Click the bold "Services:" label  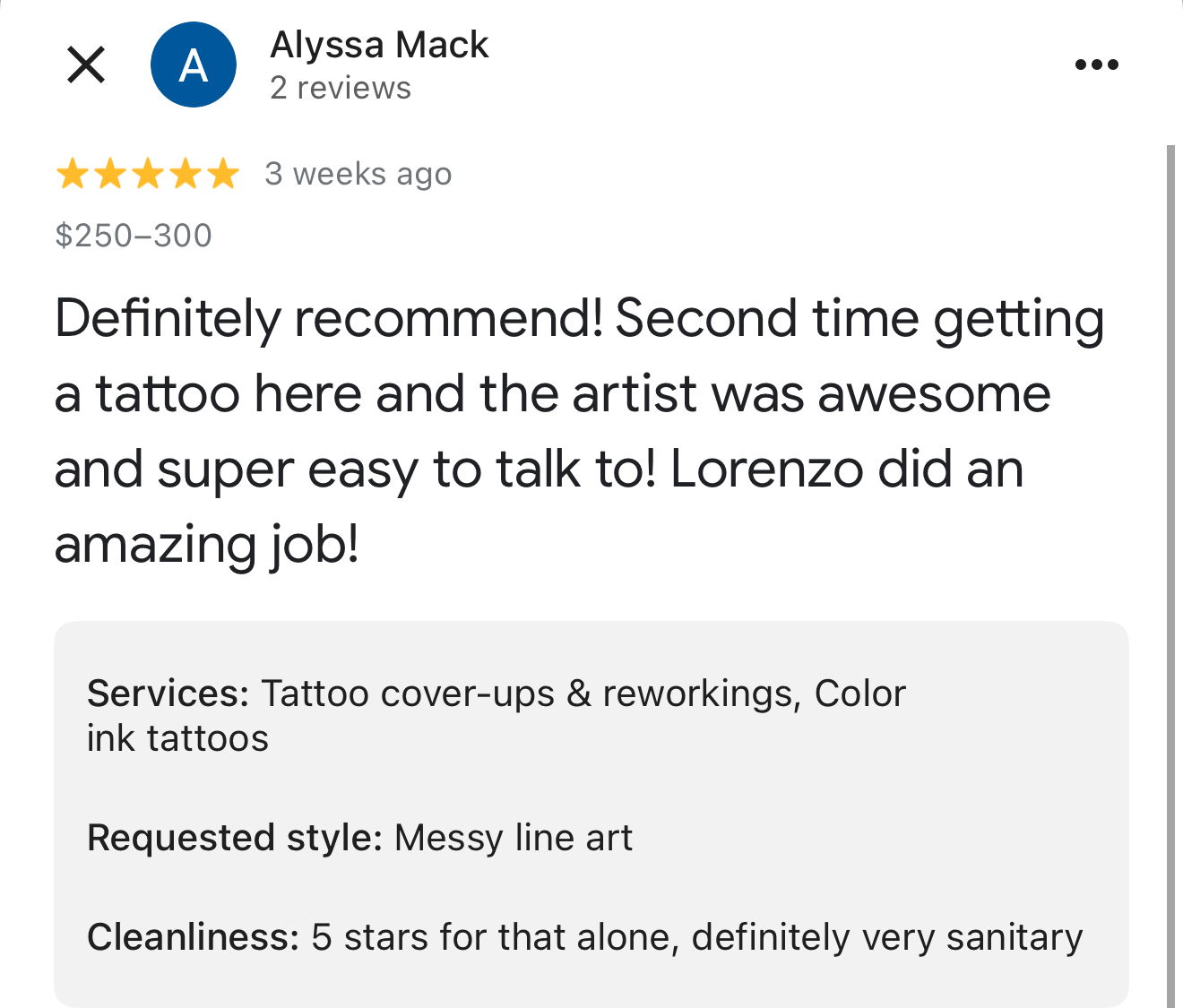point(168,694)
